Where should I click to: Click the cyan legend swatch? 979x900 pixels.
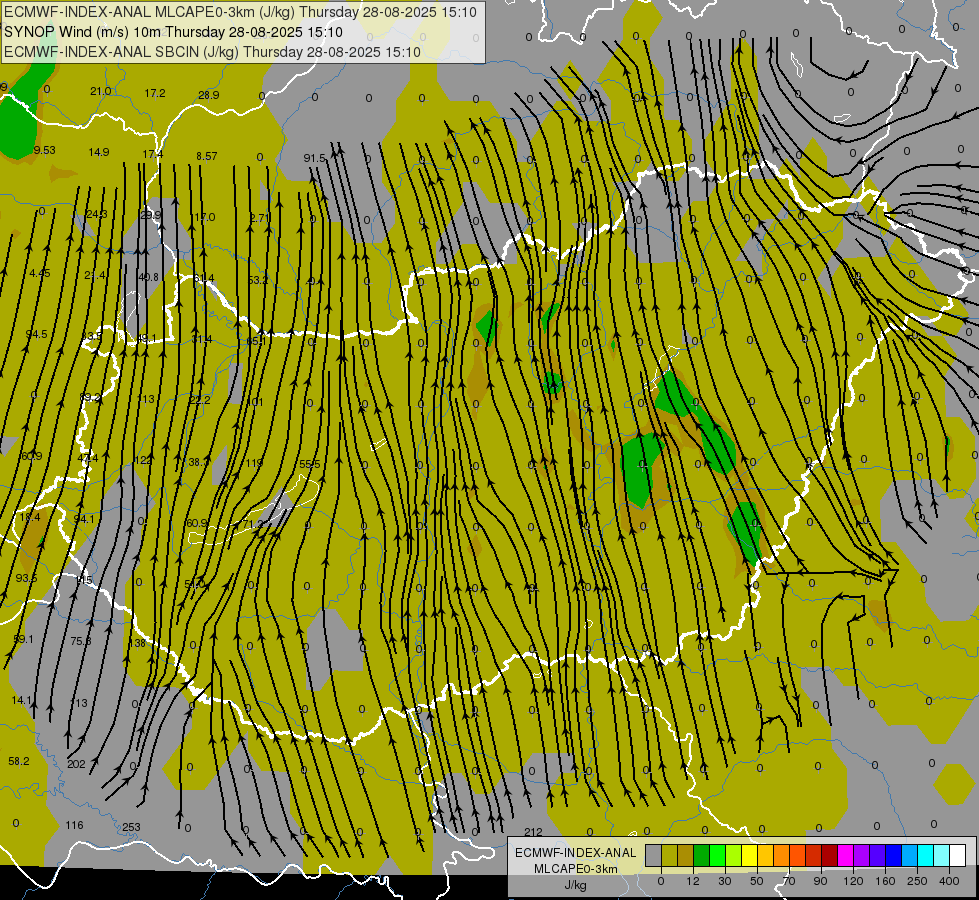[x=927, y=856]
